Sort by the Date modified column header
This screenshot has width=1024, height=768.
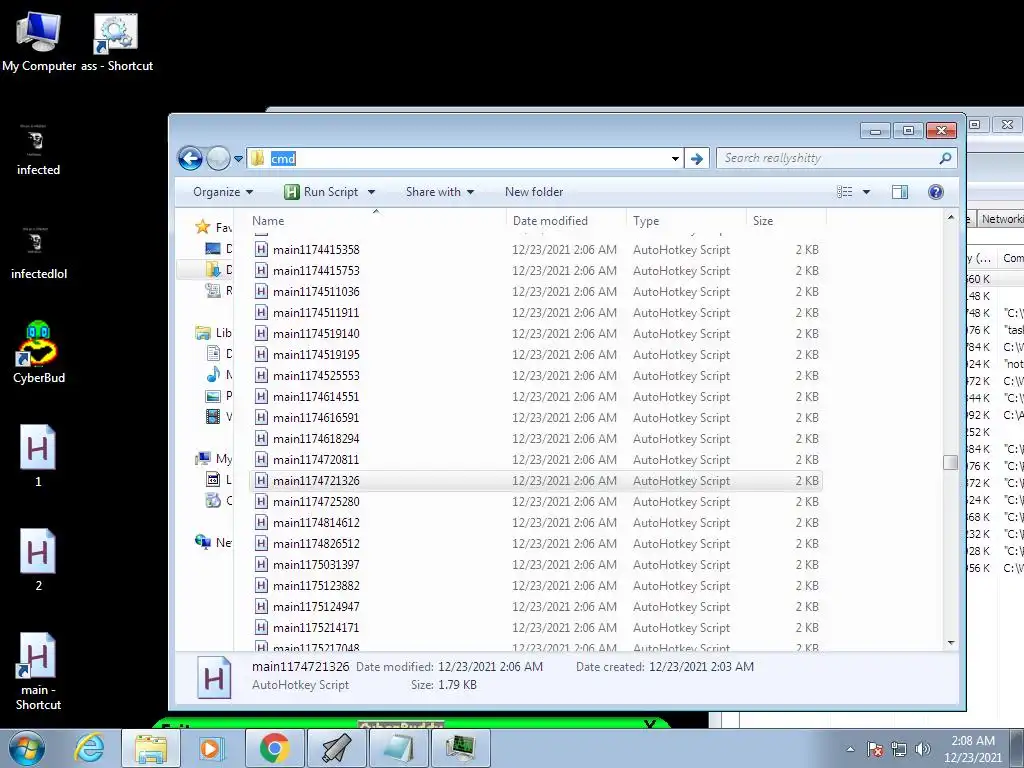(x=566, y=221)
